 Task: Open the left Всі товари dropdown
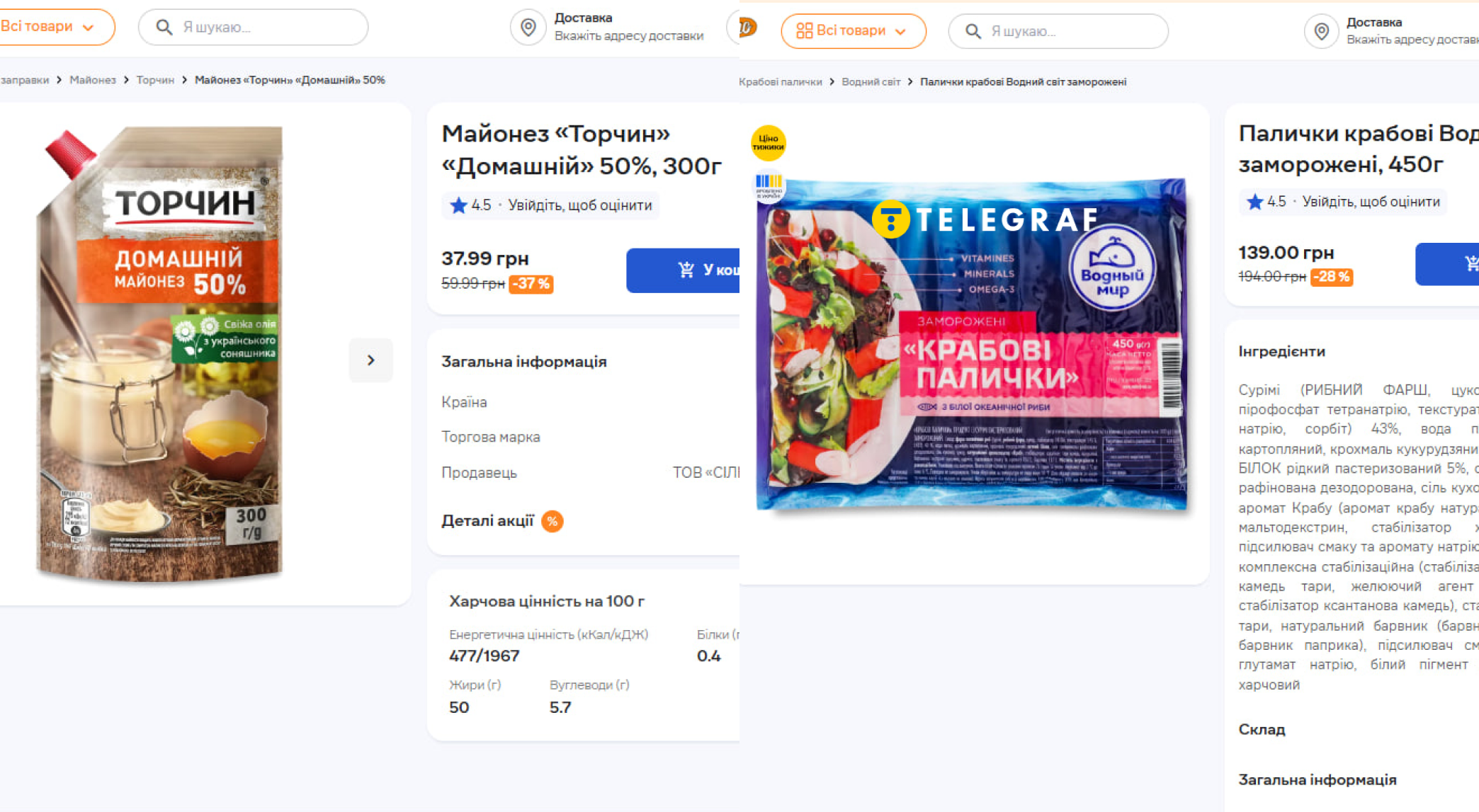50,27
